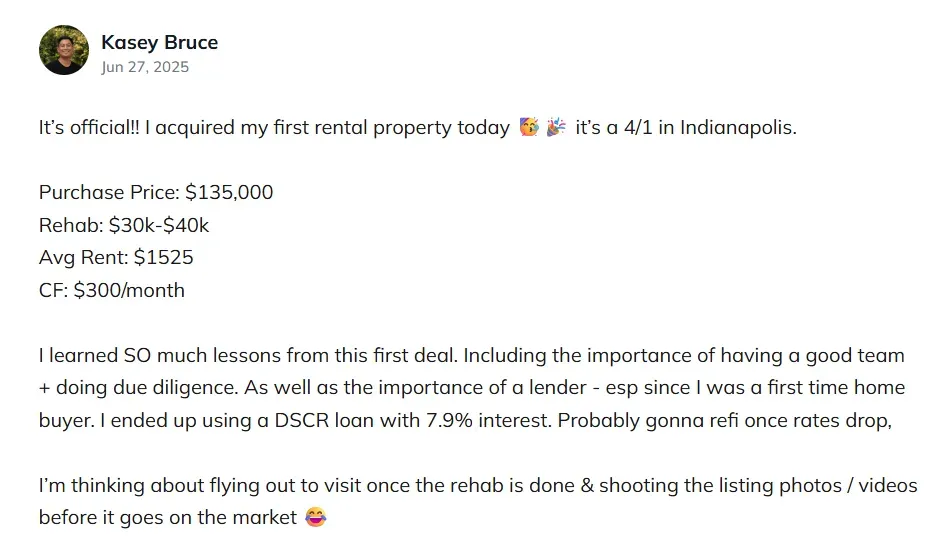Click the word Indianapolis
The image size is (942, 537).
click(738, 128)
